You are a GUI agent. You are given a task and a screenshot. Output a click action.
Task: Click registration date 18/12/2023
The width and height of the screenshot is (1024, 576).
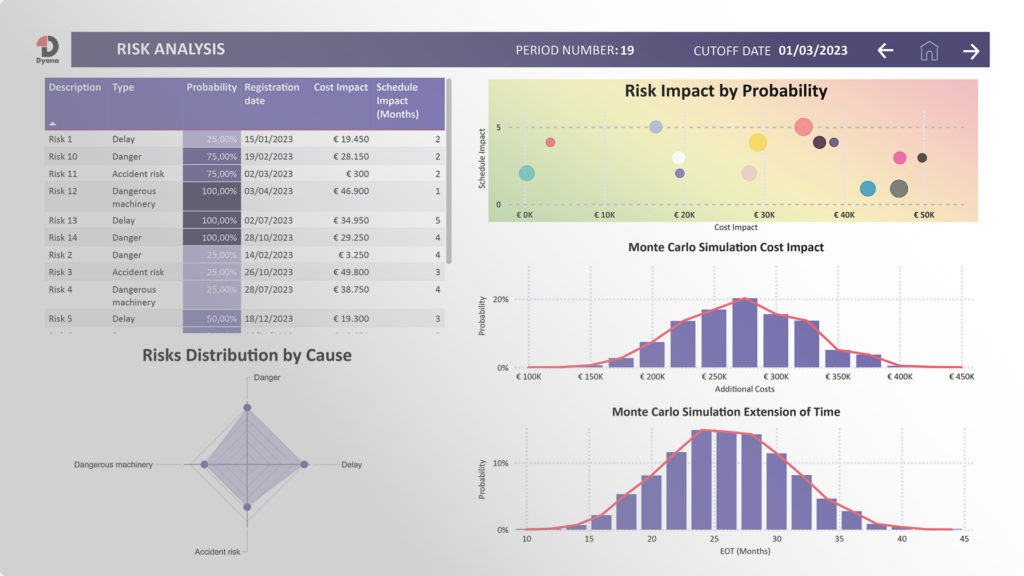(268, 319)
